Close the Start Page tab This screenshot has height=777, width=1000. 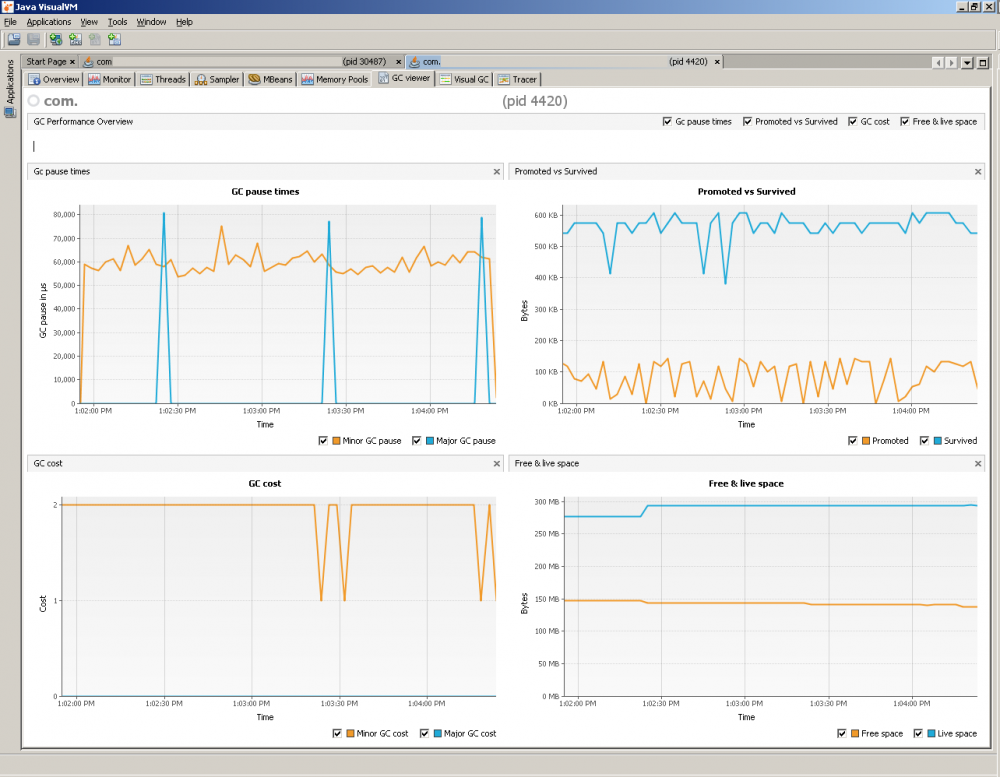[73, 62]
